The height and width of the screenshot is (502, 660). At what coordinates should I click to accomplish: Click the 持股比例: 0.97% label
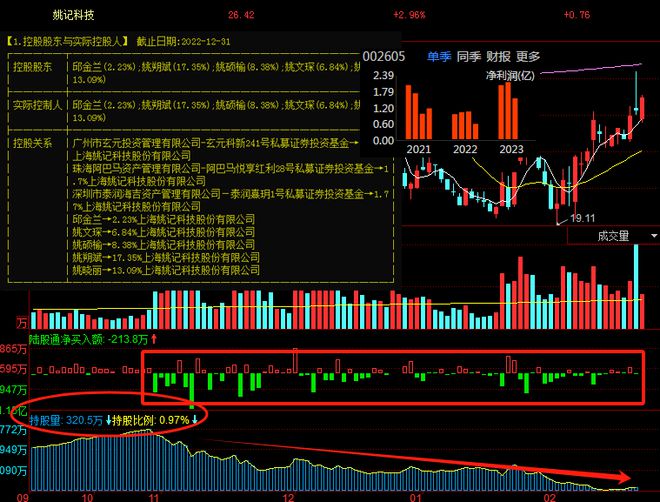coord(151,420)
